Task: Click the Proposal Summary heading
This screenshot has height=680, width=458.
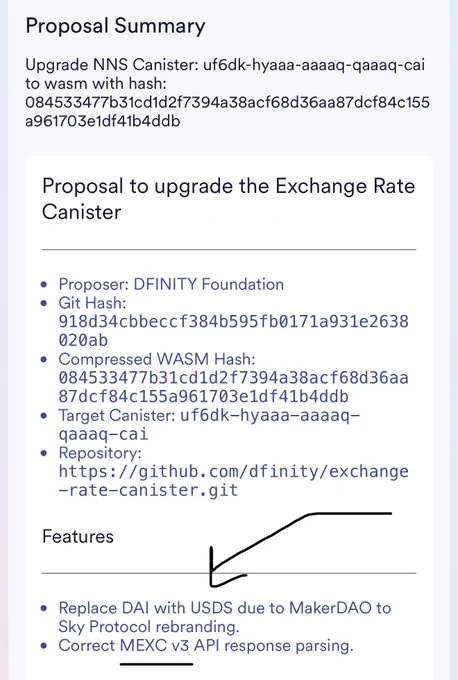Action: 115,26
